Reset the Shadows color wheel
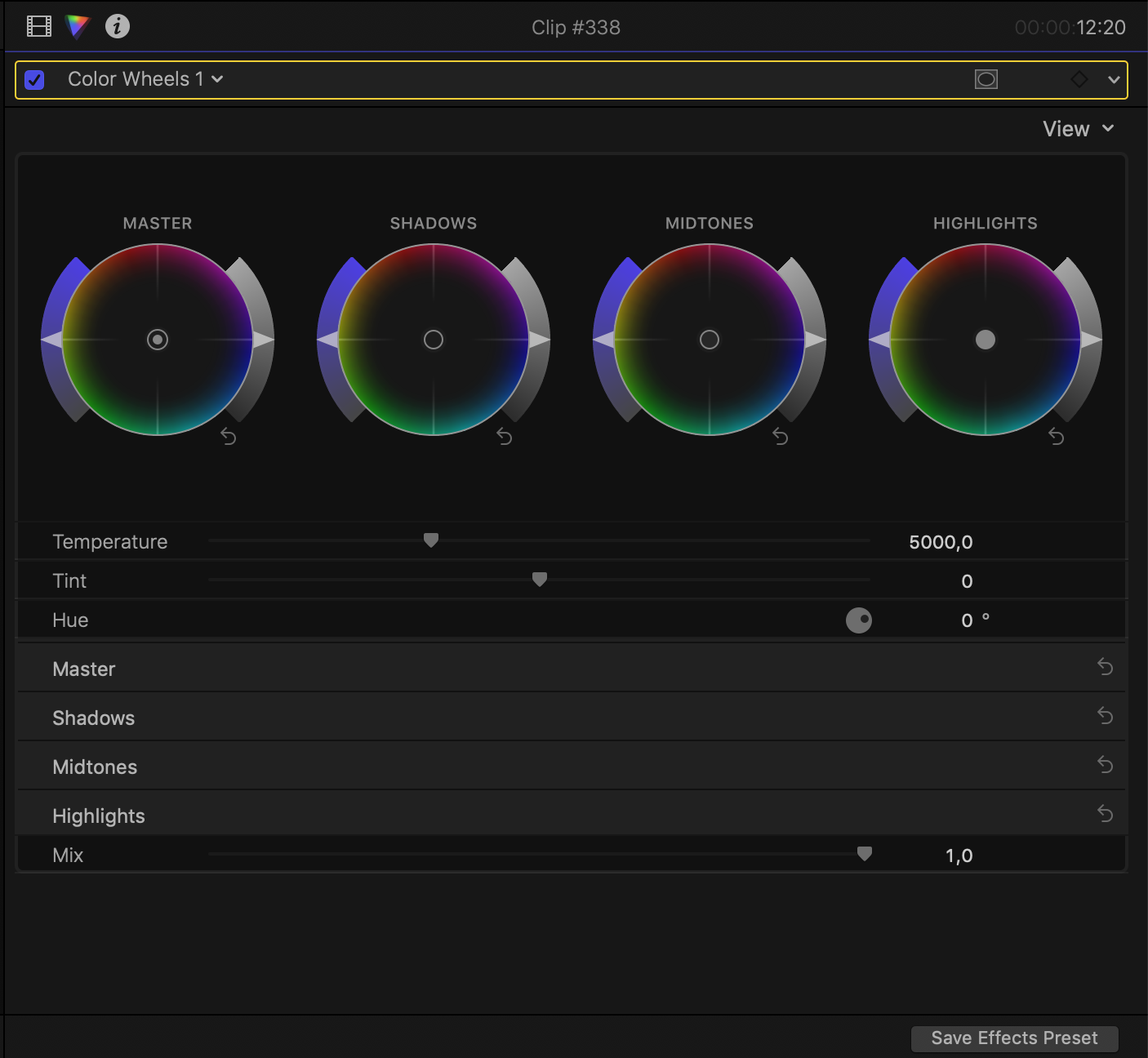The width and height of the screenshot is (1148, 1058). (505, 437)
